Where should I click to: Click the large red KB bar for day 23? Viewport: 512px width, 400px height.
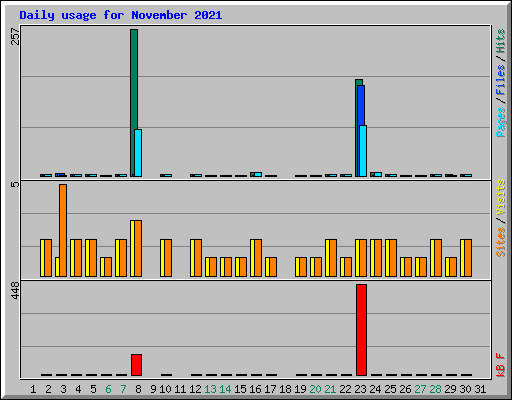point(361,330)
